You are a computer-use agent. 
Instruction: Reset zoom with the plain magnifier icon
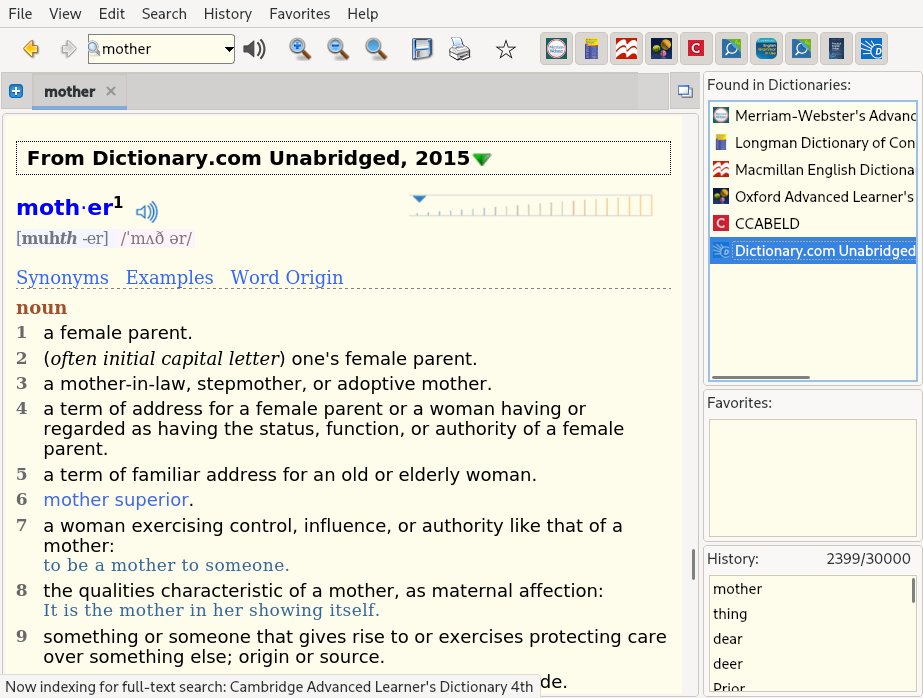coord(376,49)
